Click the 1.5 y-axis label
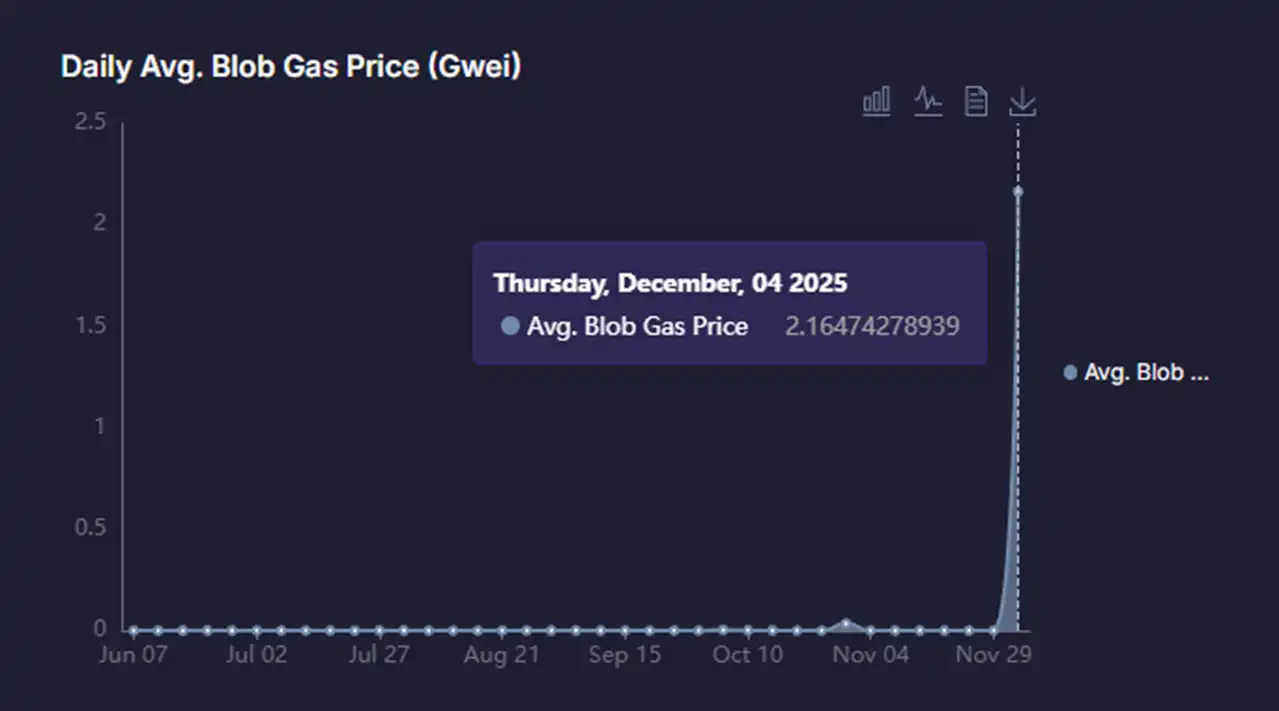Image resolution: width=1279 pixels, height=711 pixels. click(x=91, y=326)
